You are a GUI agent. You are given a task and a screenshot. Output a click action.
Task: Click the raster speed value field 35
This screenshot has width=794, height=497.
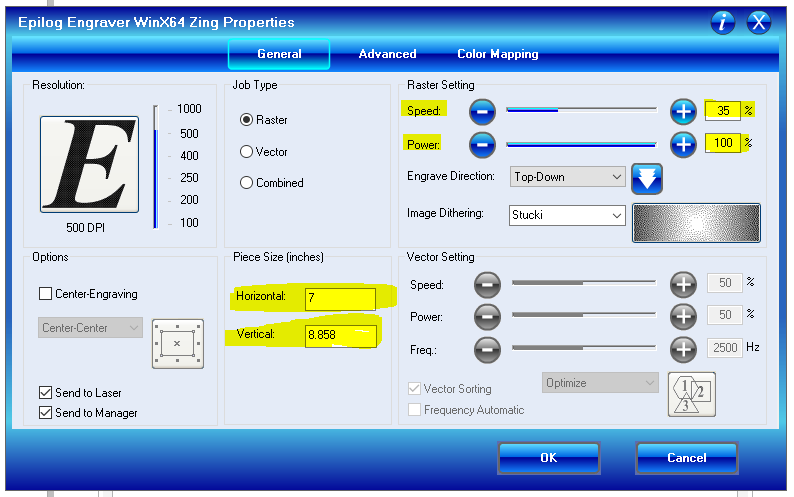click(723, 111)
